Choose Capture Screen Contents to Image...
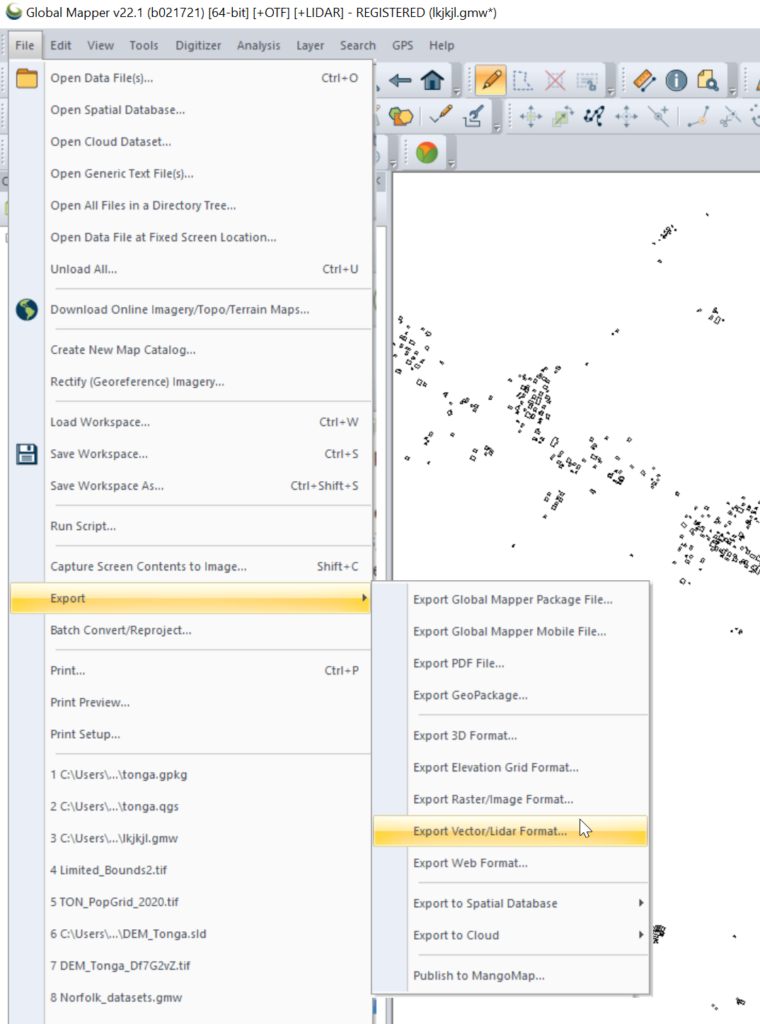Image resolution: width=760 pixels, height=1024 pixels. point(191,567)
